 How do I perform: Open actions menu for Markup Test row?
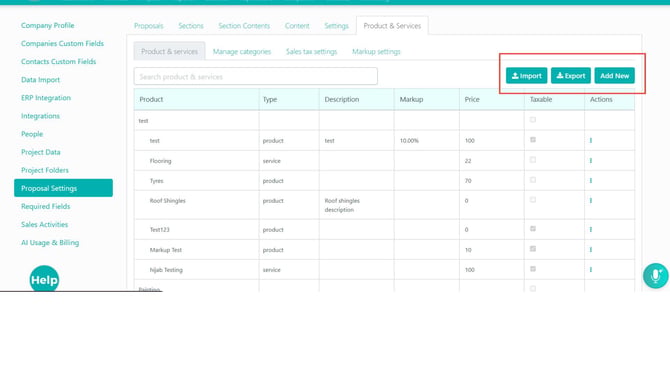591,250
